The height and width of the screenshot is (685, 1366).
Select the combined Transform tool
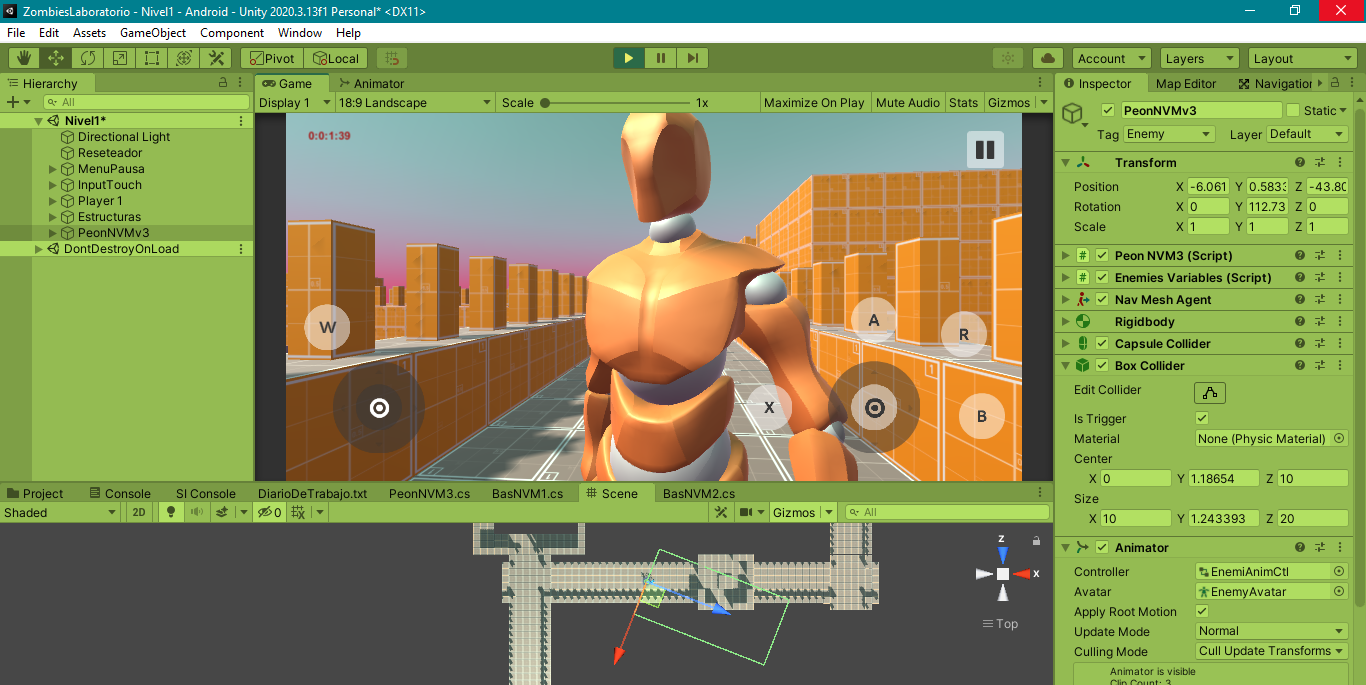pos(184,58)
